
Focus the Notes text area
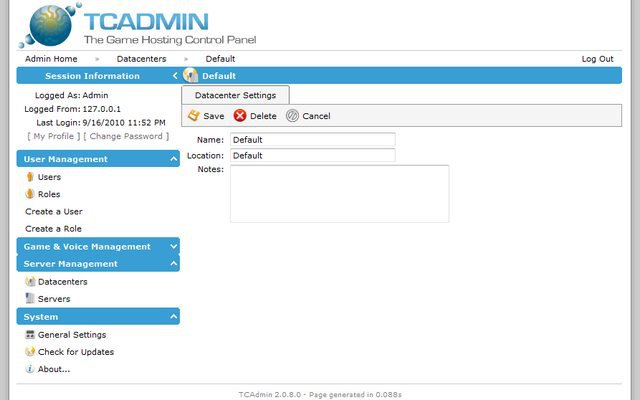pyautogui.click(x=339, y=193)
